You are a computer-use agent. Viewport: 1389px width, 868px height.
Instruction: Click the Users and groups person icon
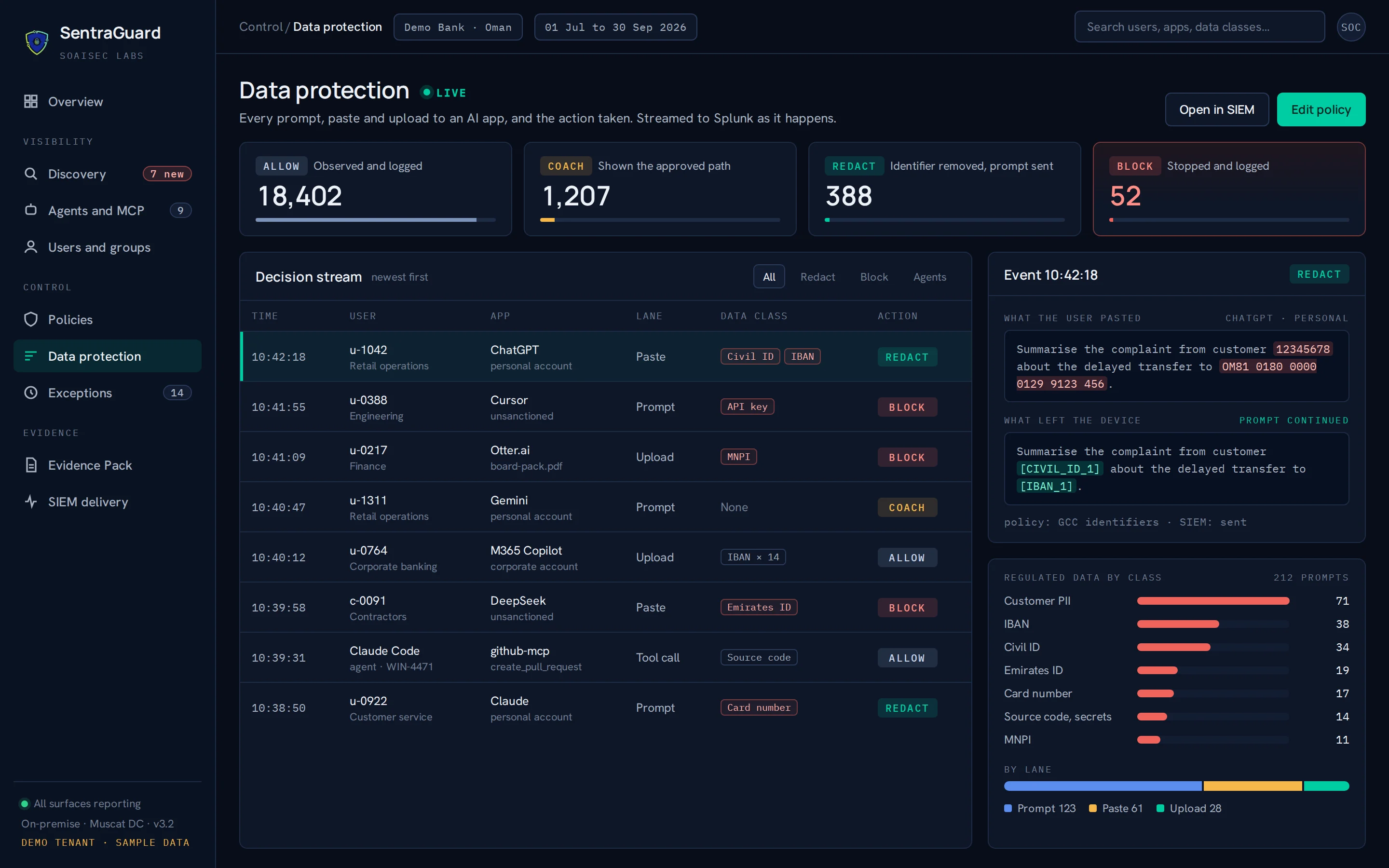[31, 247]
